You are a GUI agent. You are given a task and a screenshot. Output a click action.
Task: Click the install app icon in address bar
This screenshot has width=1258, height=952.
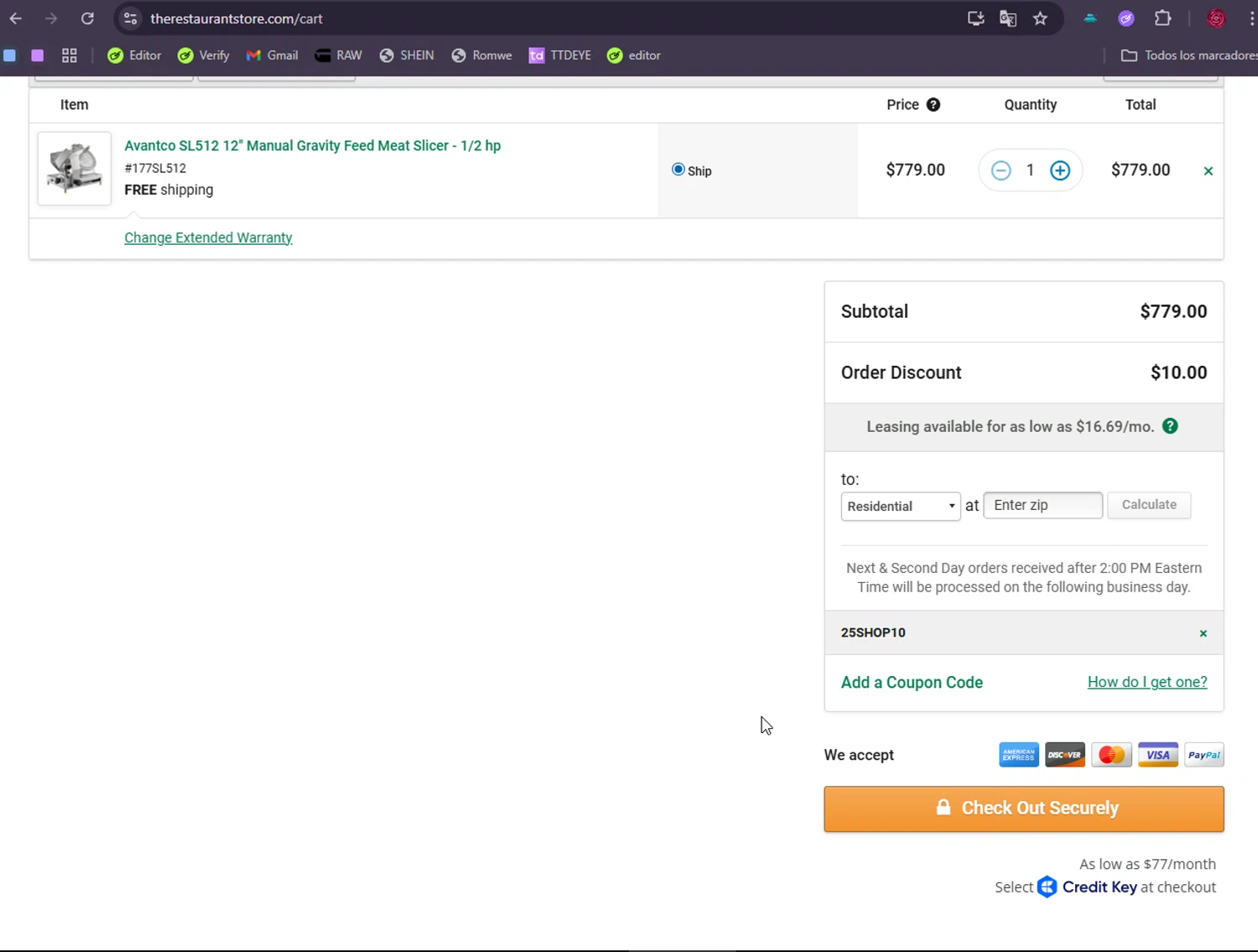(x=975, y=18)
